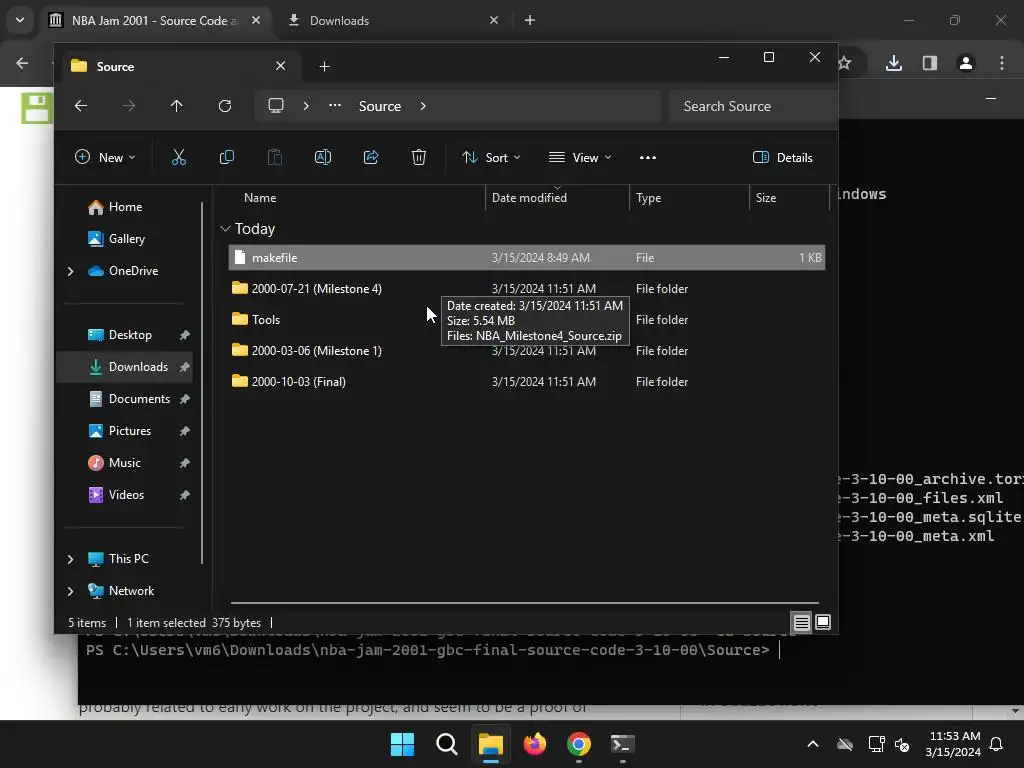The width and height of the screenshot is (1024, 768).
Task: Select the makefile file
Action: (526, 257)
